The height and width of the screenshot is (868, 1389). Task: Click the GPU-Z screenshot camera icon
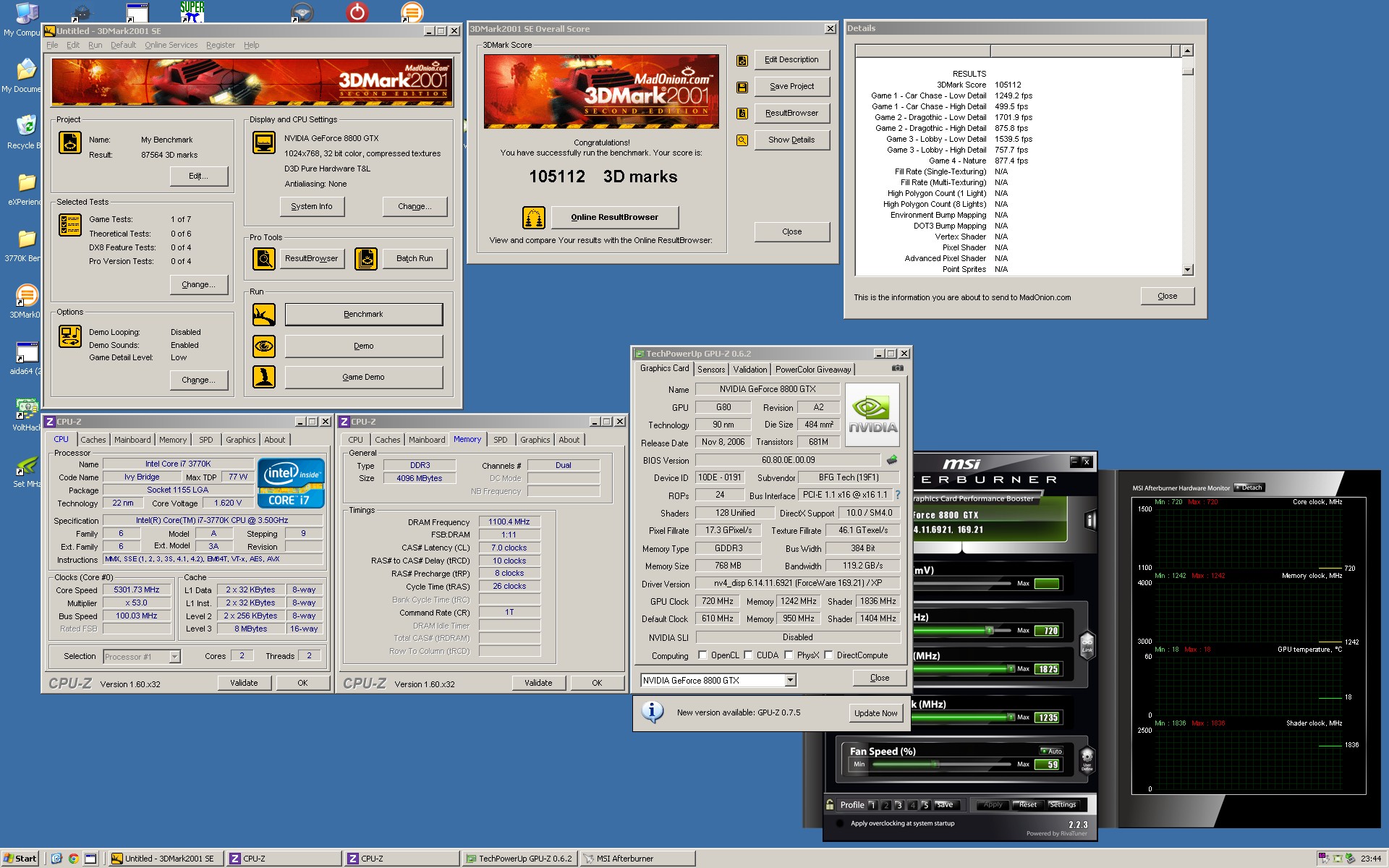[898, 368]
